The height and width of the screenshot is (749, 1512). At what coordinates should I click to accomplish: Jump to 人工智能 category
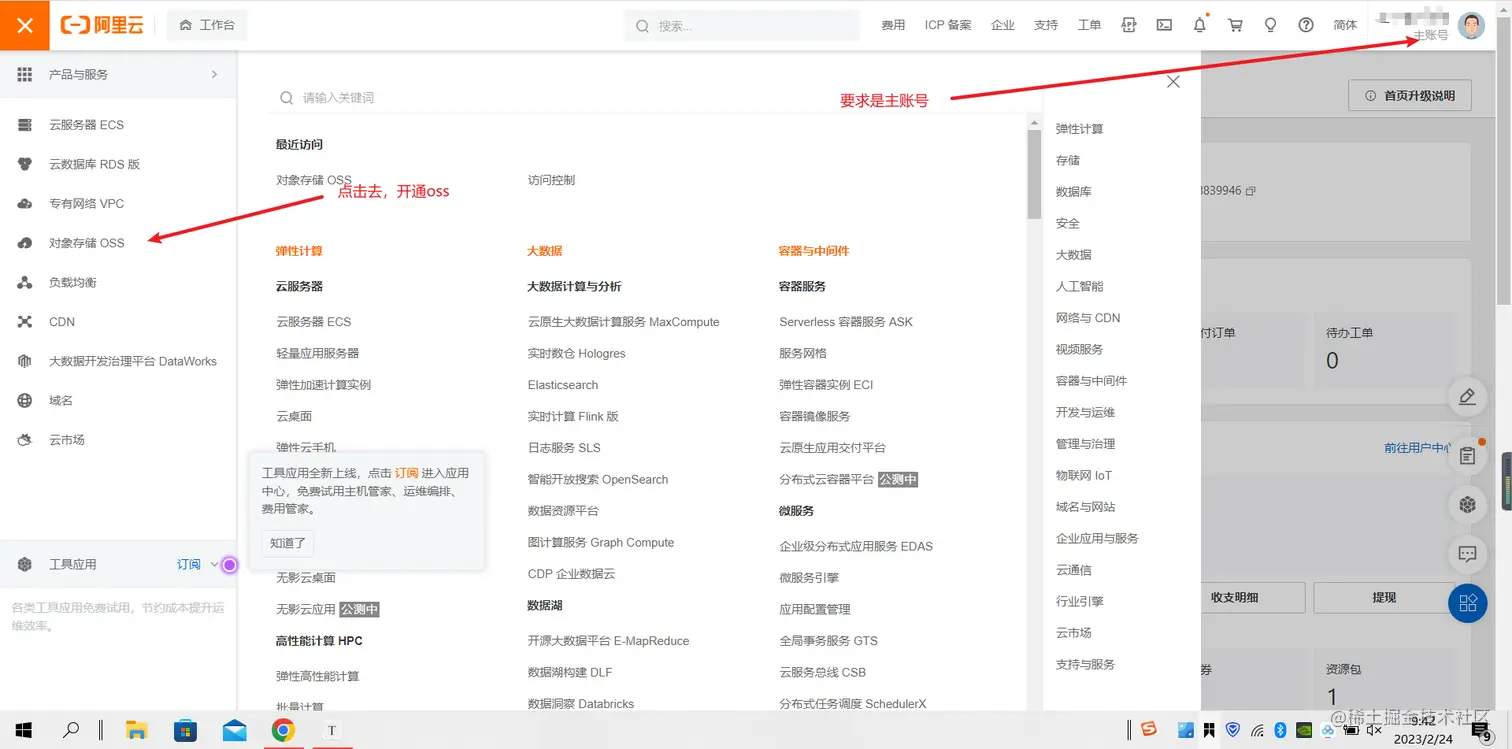click(x=1080, y=286)
